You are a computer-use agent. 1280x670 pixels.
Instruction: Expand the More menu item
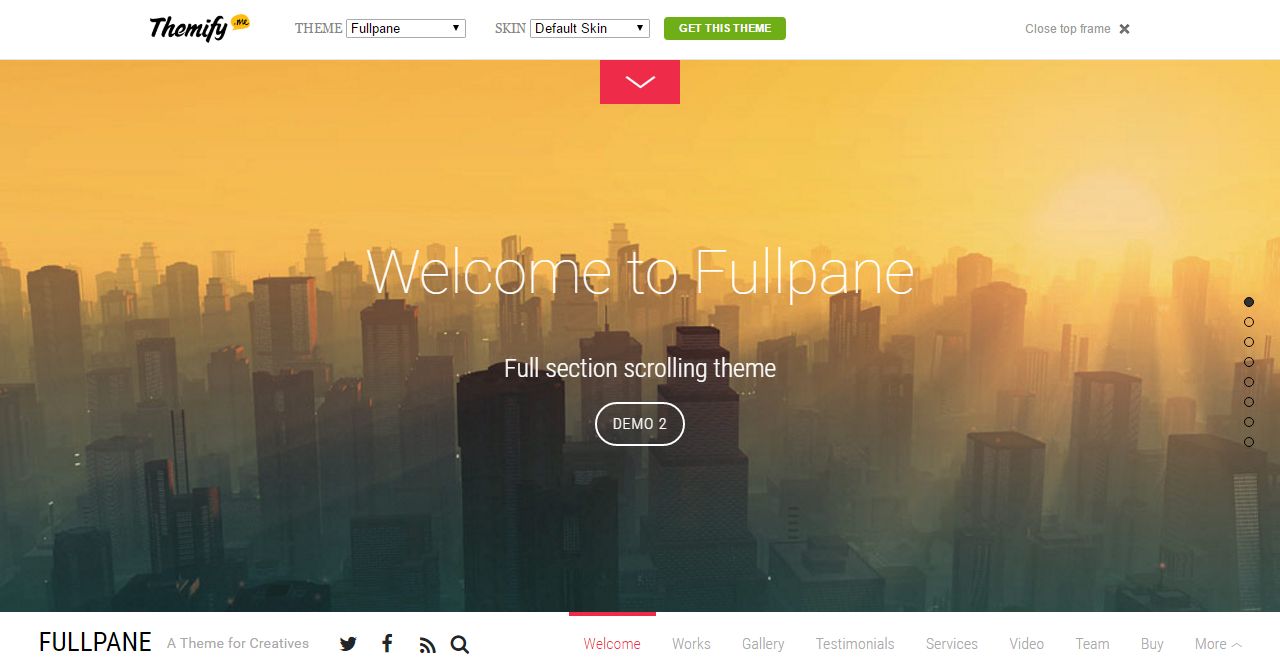point(1218,644)
